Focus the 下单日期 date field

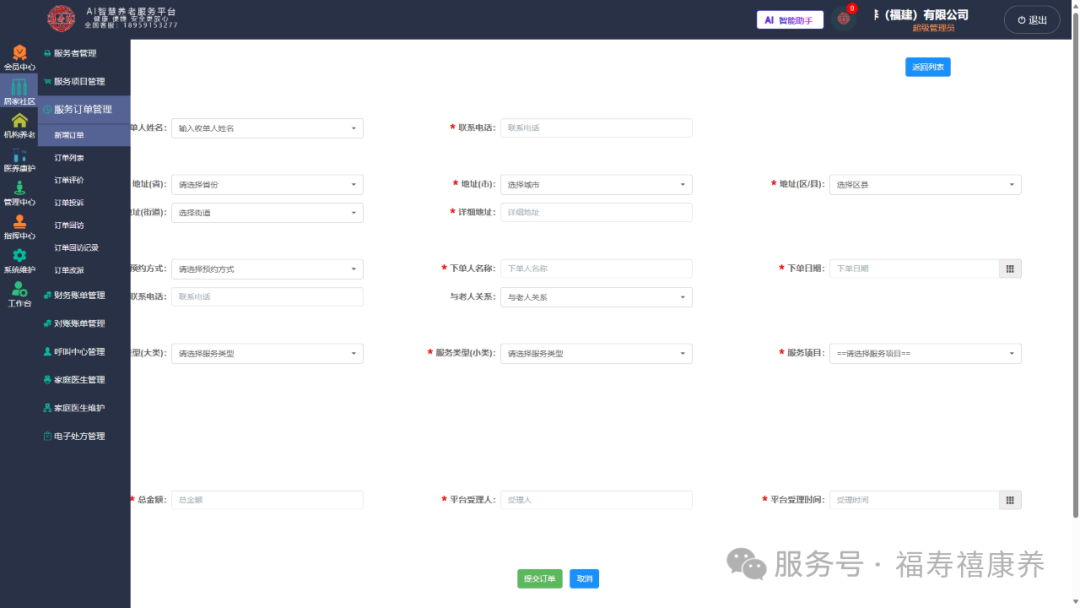pyautogui.click(x=915, y=269)
